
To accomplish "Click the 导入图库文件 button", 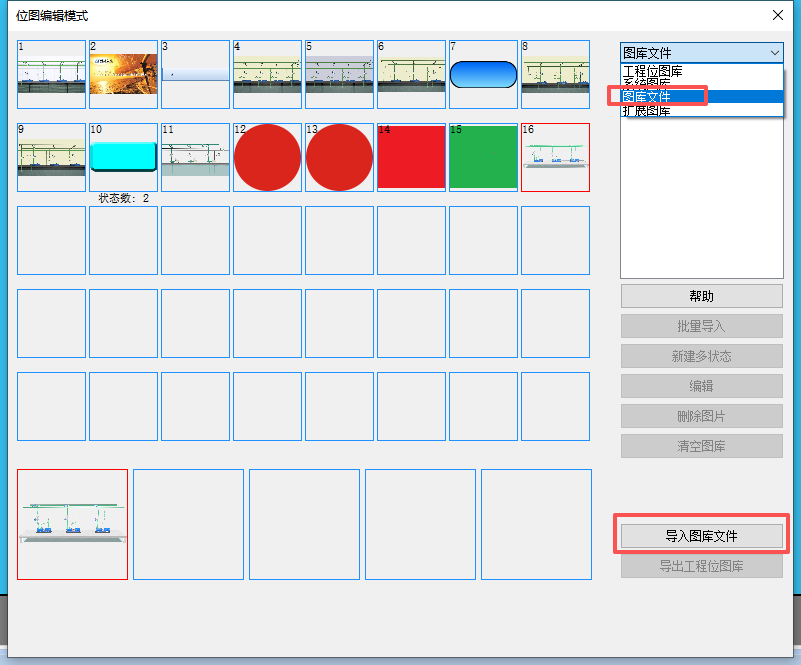I will click(701, 536).
